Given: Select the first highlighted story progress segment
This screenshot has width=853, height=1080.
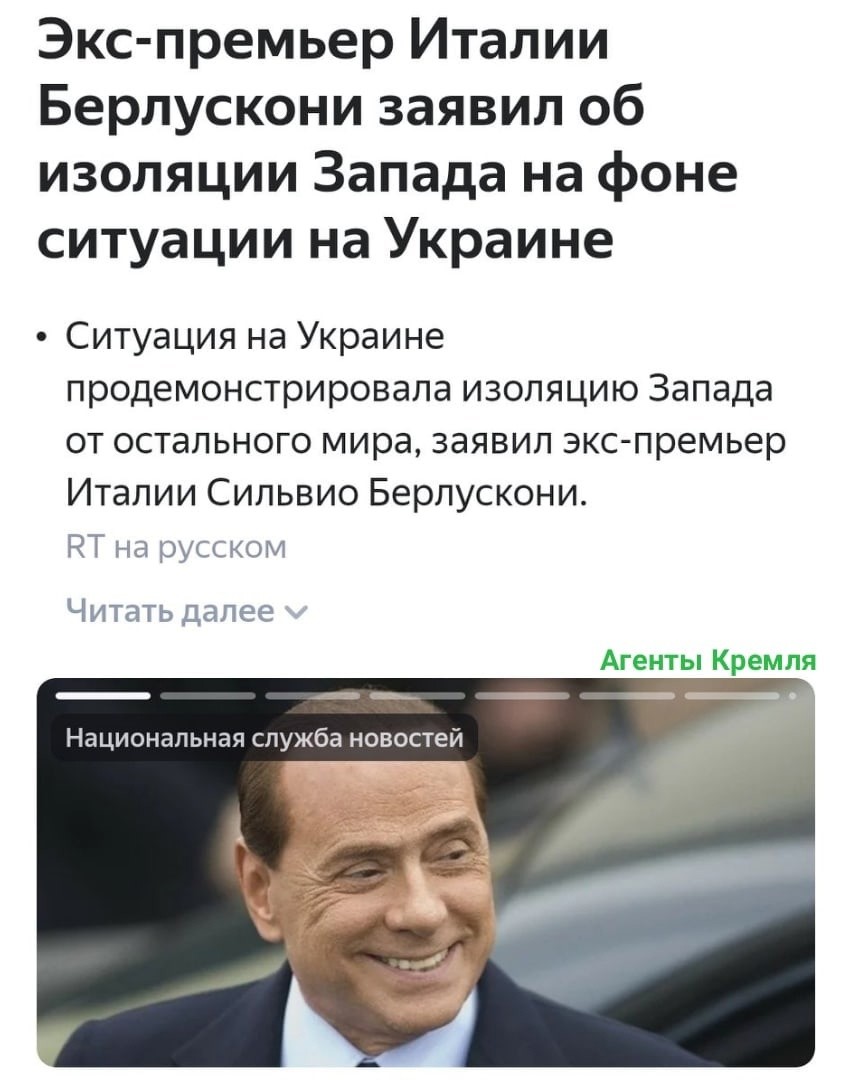Looking at the screenshot, I should (x=101, y=696).
